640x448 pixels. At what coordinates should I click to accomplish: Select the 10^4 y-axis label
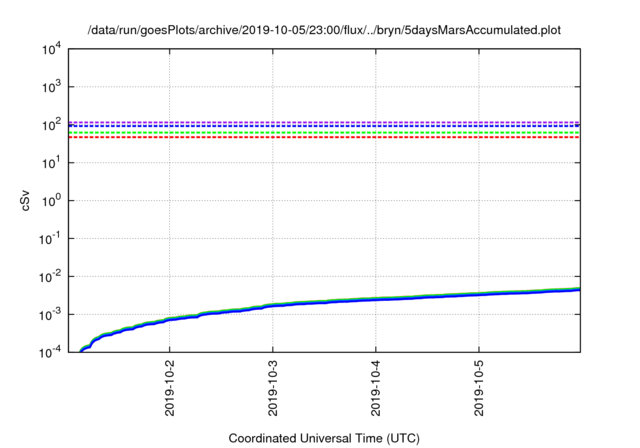tap(52, 50)
